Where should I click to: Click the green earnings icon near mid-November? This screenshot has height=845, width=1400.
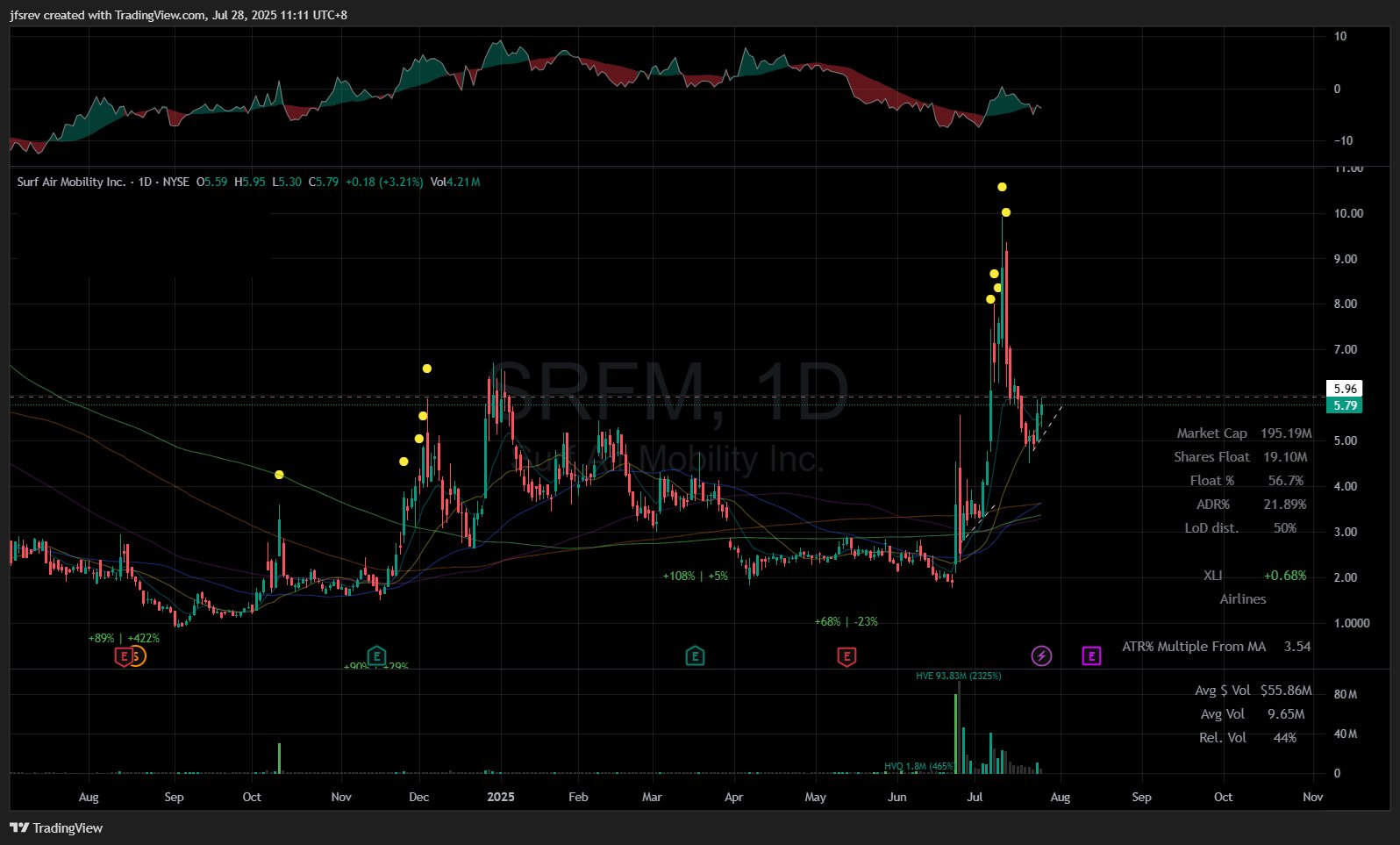tap(376, 655)
